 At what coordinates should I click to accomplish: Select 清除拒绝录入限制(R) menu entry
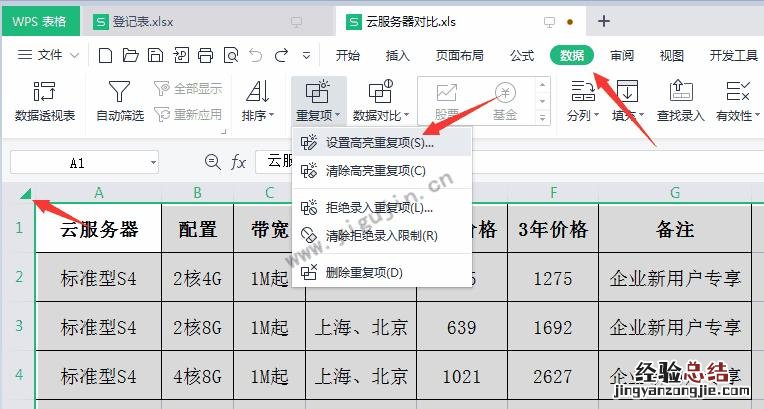pos(382,236)
